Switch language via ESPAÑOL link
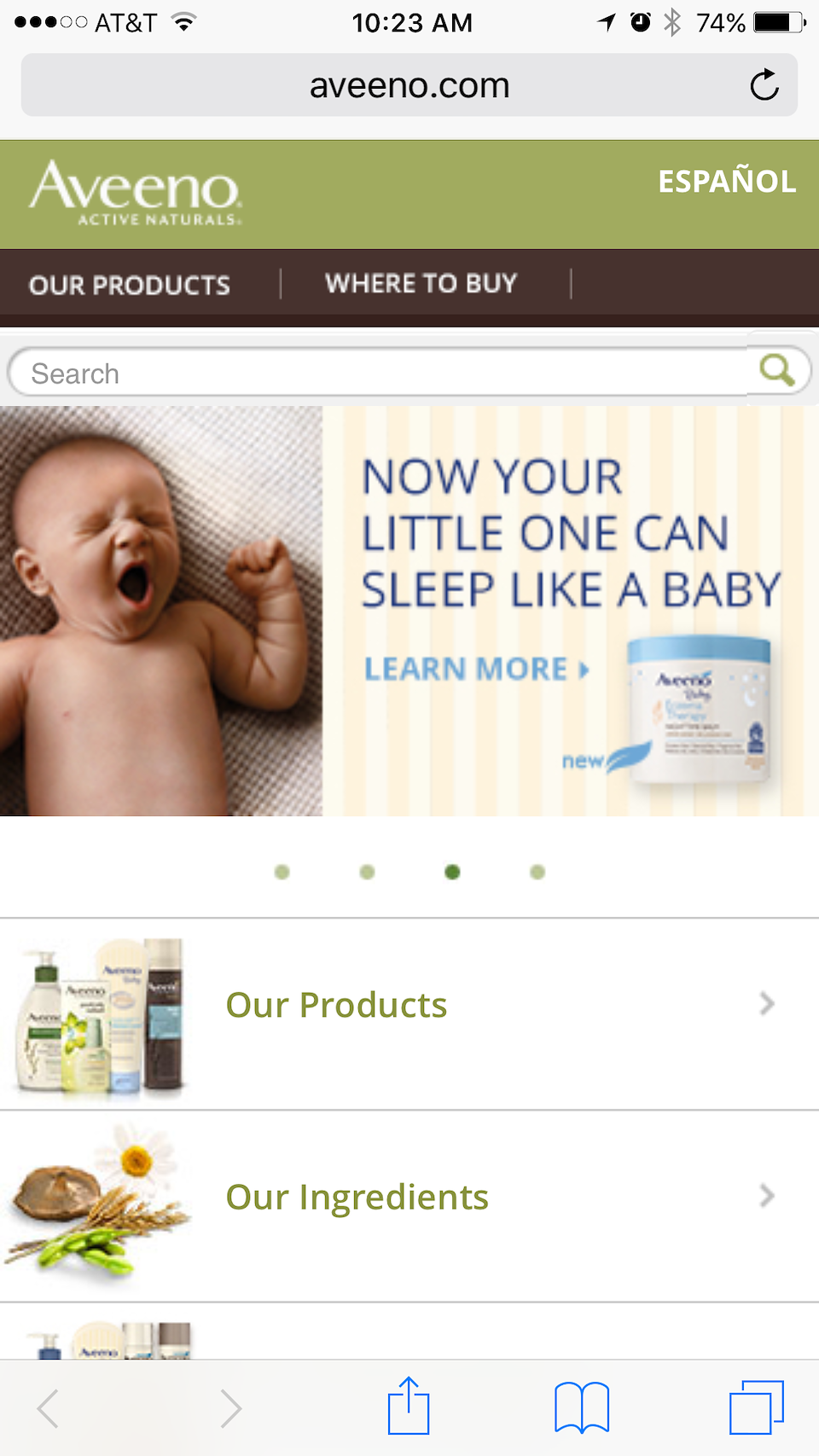The width and height of the screenshot is (819, 1456). (x=727, y=181)
